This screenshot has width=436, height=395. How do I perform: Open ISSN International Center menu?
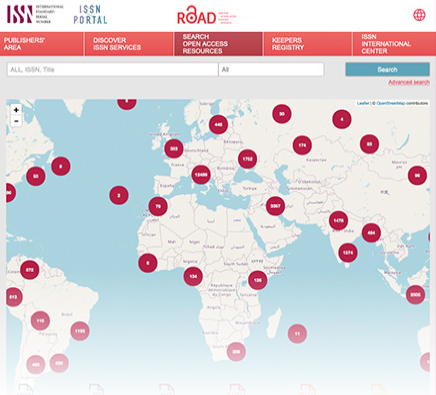click(394, 44)
